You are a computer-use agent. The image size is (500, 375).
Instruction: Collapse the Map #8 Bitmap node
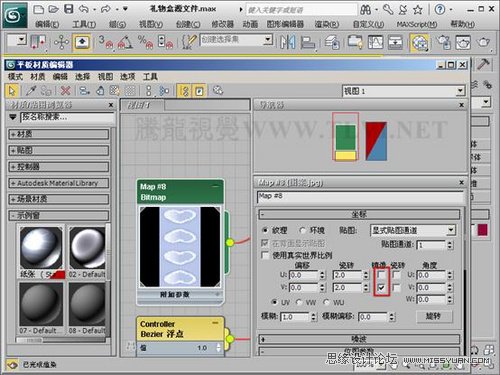coord(216,186)
